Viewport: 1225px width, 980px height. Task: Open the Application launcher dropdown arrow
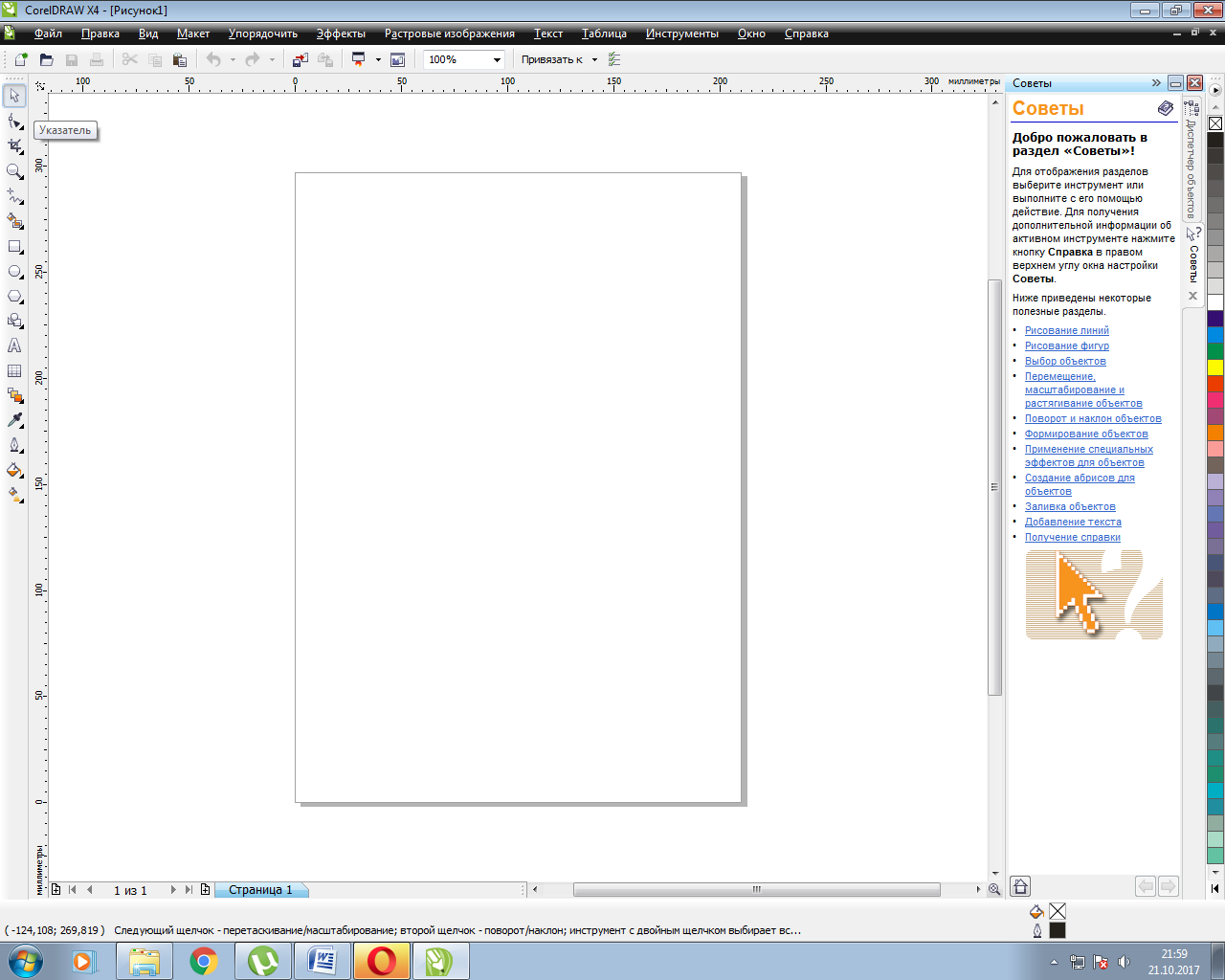(378, 59)
